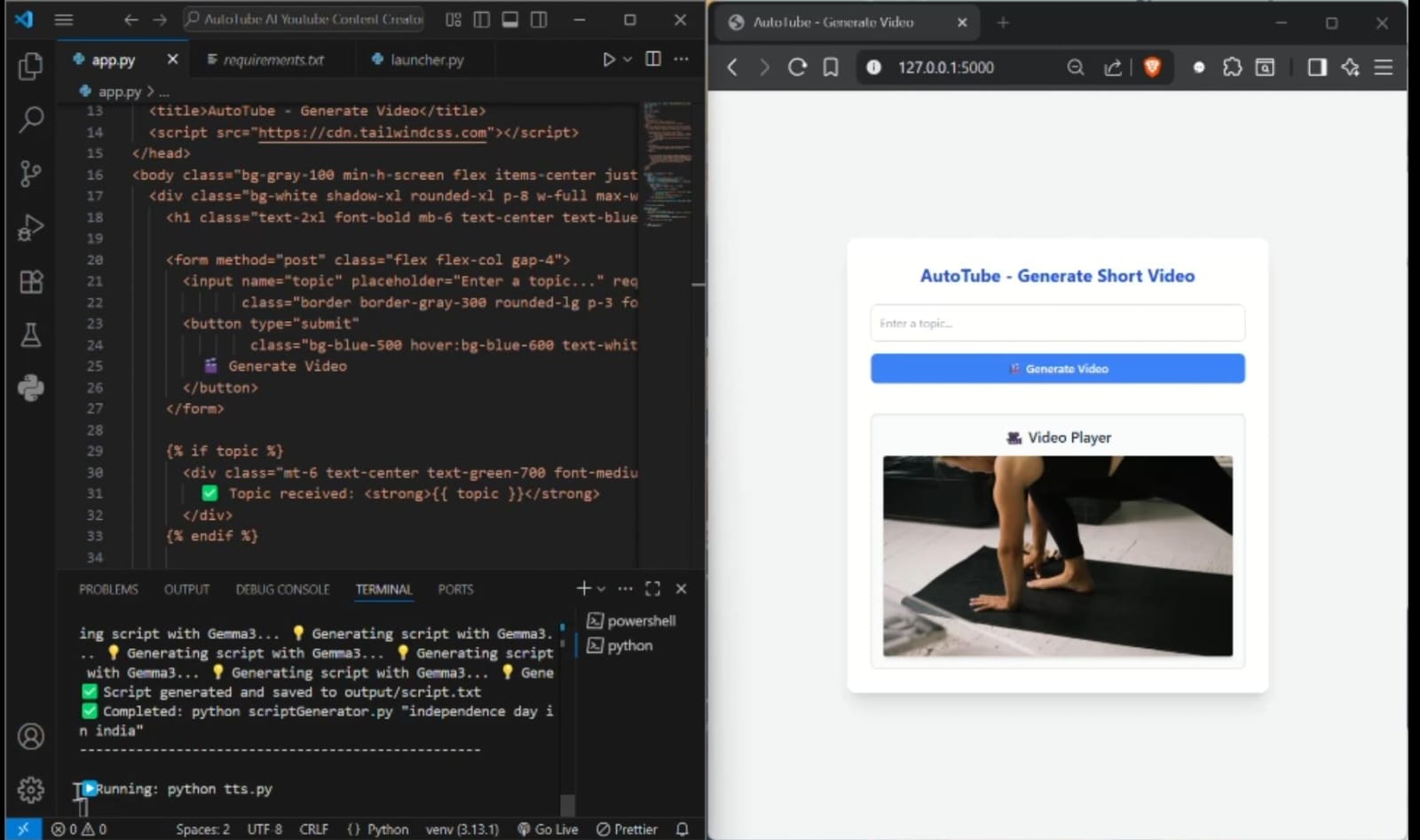Open new terminal launch profile dropdown

tap(602, 589)
